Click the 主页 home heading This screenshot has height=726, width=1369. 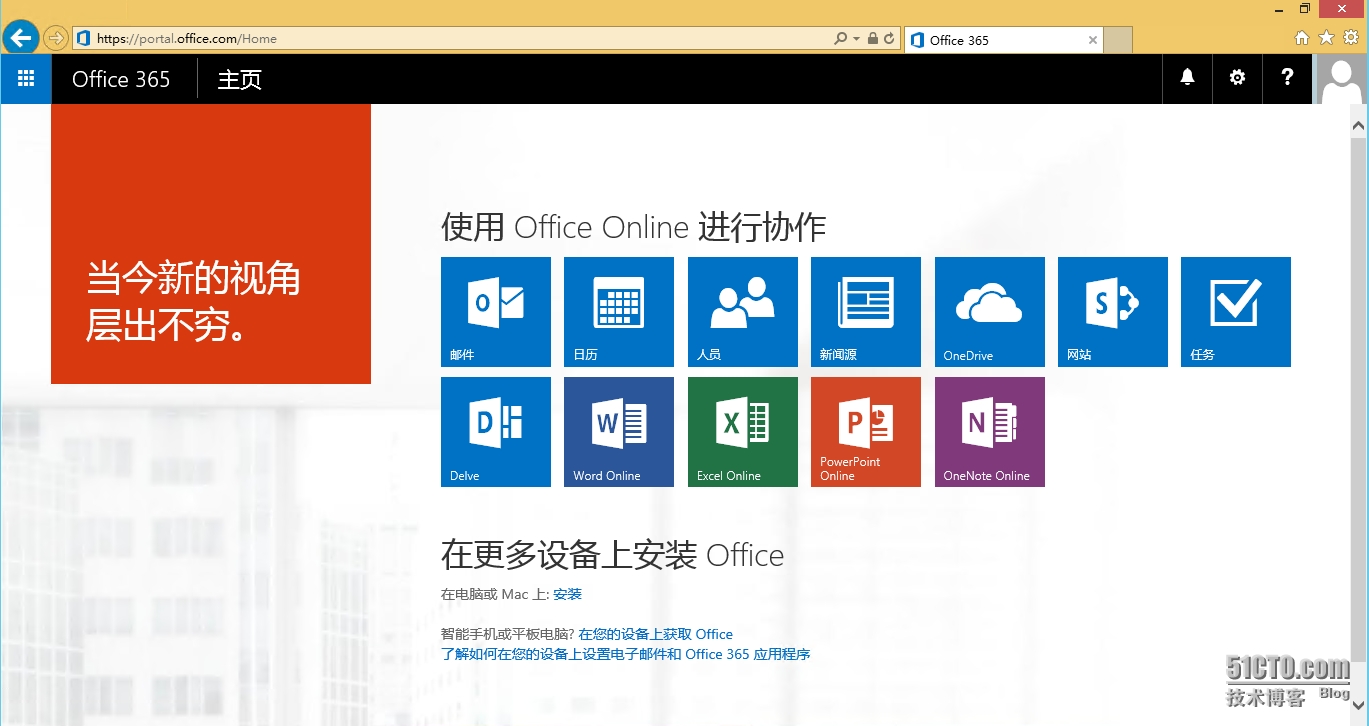pyautogui.click(x=240, y=80)
